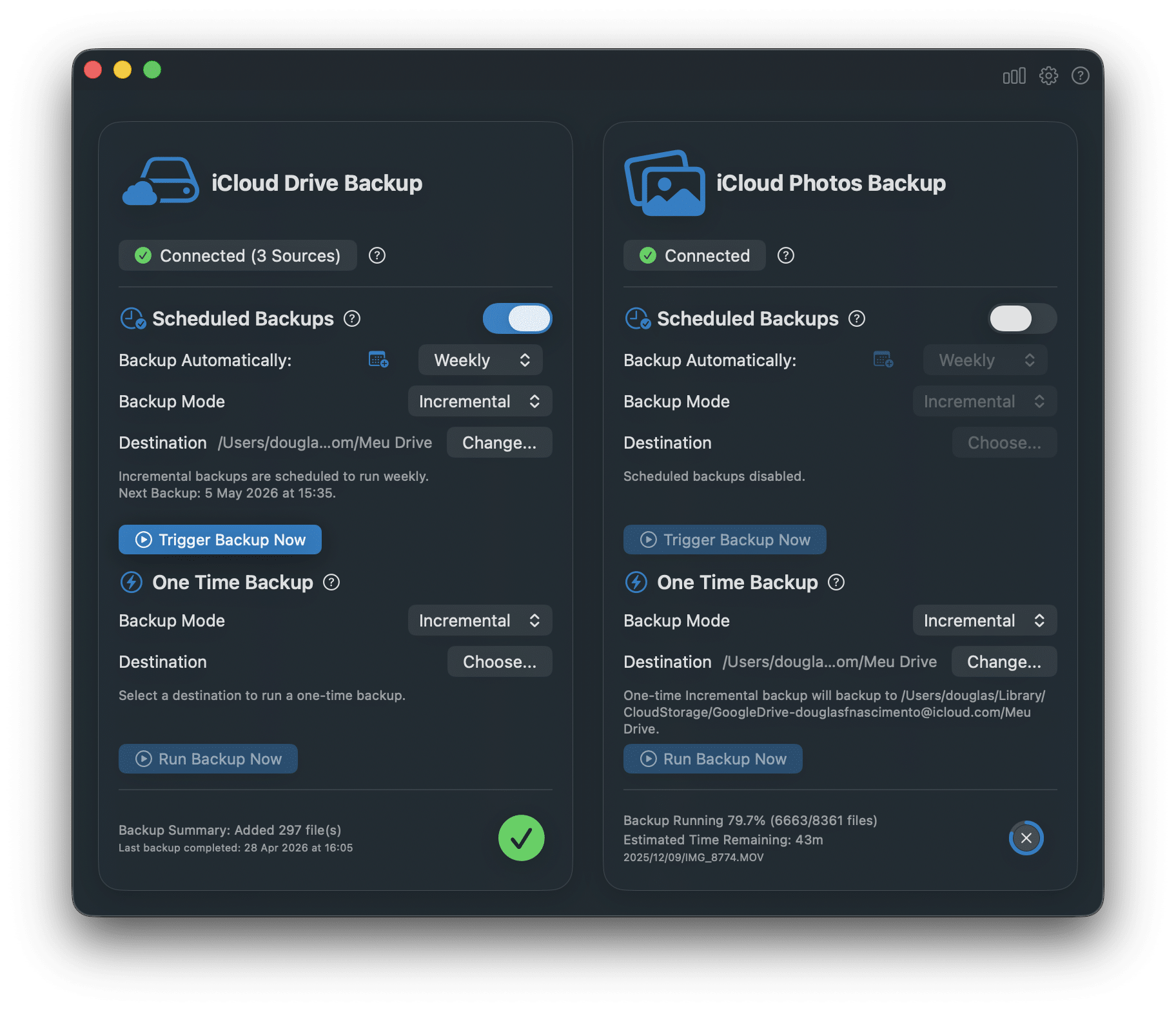
Task: Enable Scheduled Backups for iCloud Photos
Action: (1023, 318)
